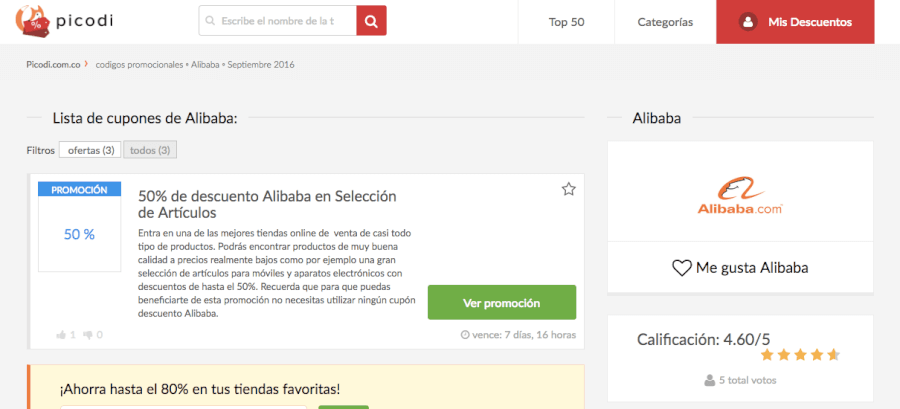The width and height of the screenshot is (900, 409).
Task: Click the clock icon beside vence
Action: coord(465,334)
